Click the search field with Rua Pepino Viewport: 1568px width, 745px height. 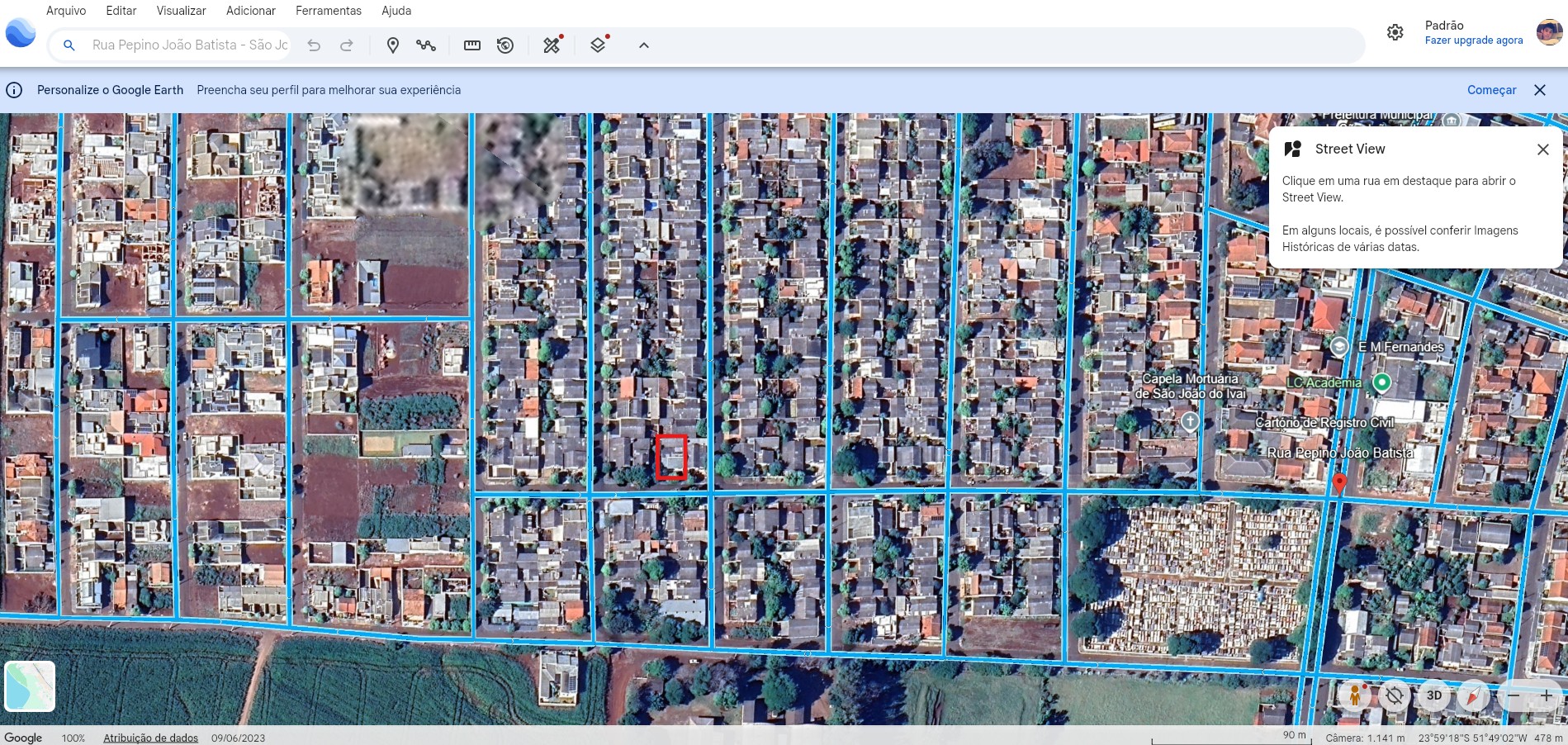pyautogui.click(x=190, y=45)
